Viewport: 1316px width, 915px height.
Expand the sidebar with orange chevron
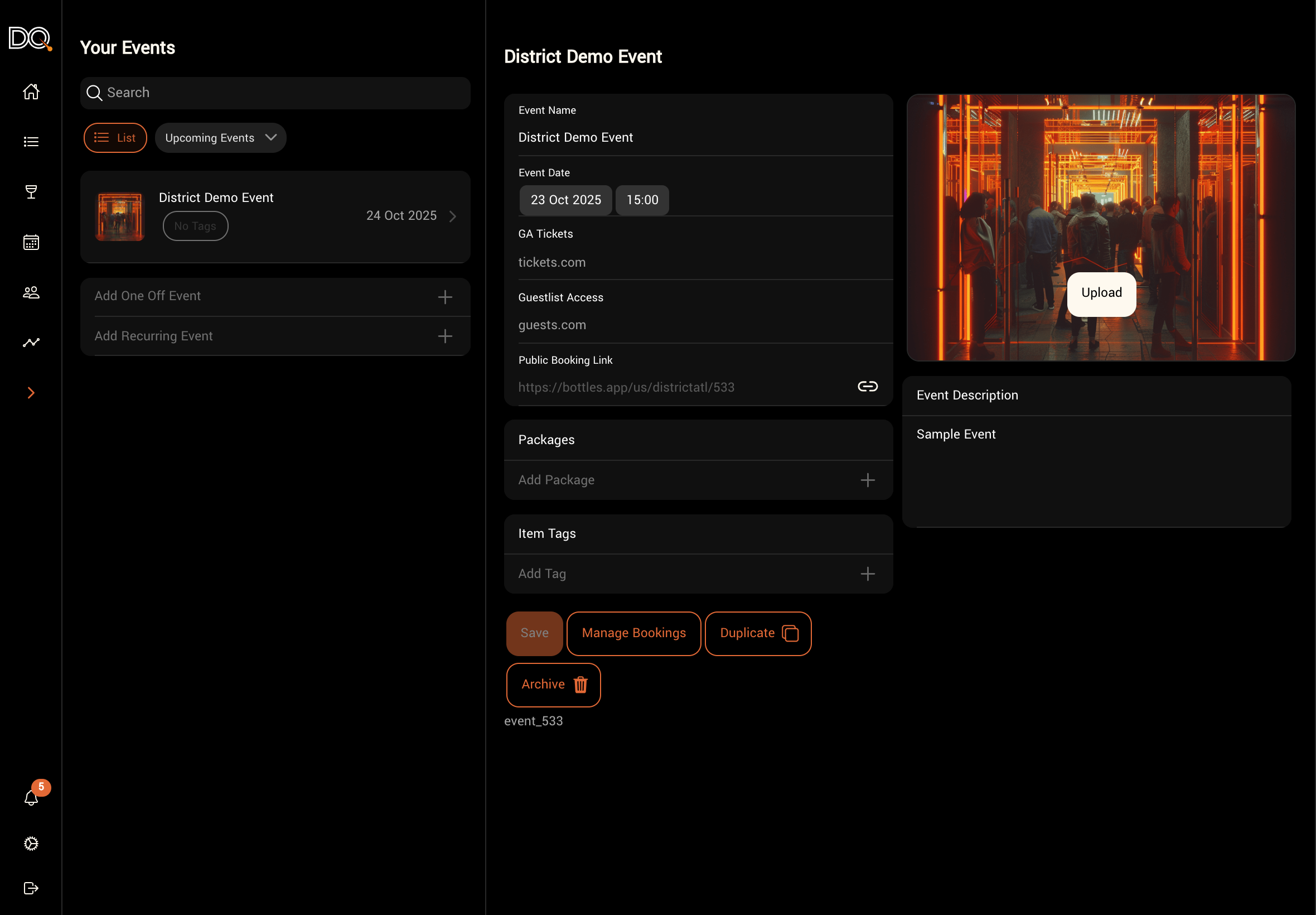click(x=31, y=393)
